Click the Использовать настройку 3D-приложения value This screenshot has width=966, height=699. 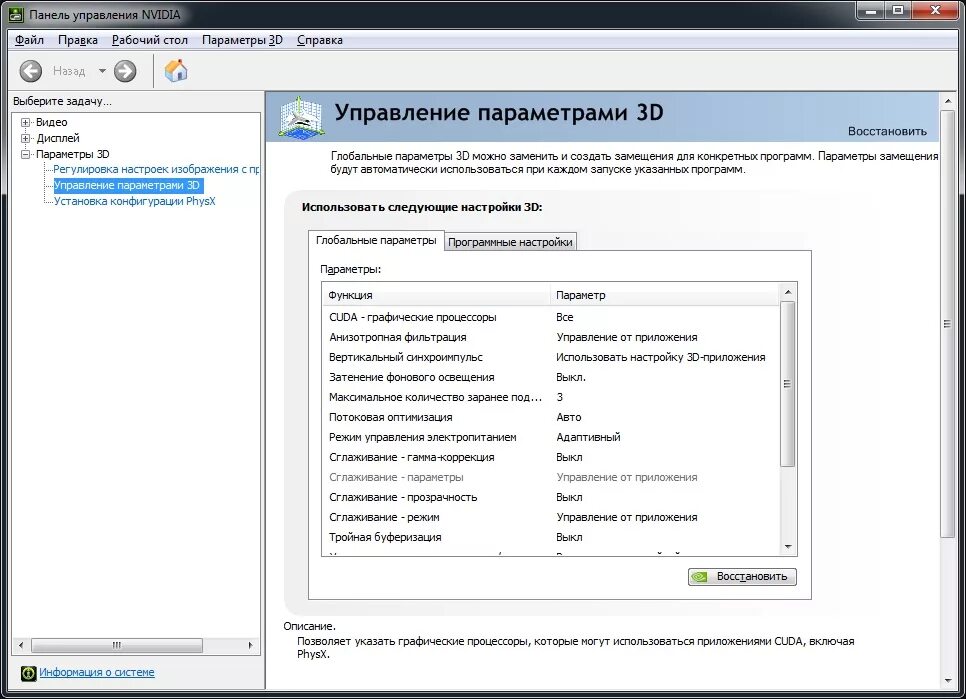660,357
